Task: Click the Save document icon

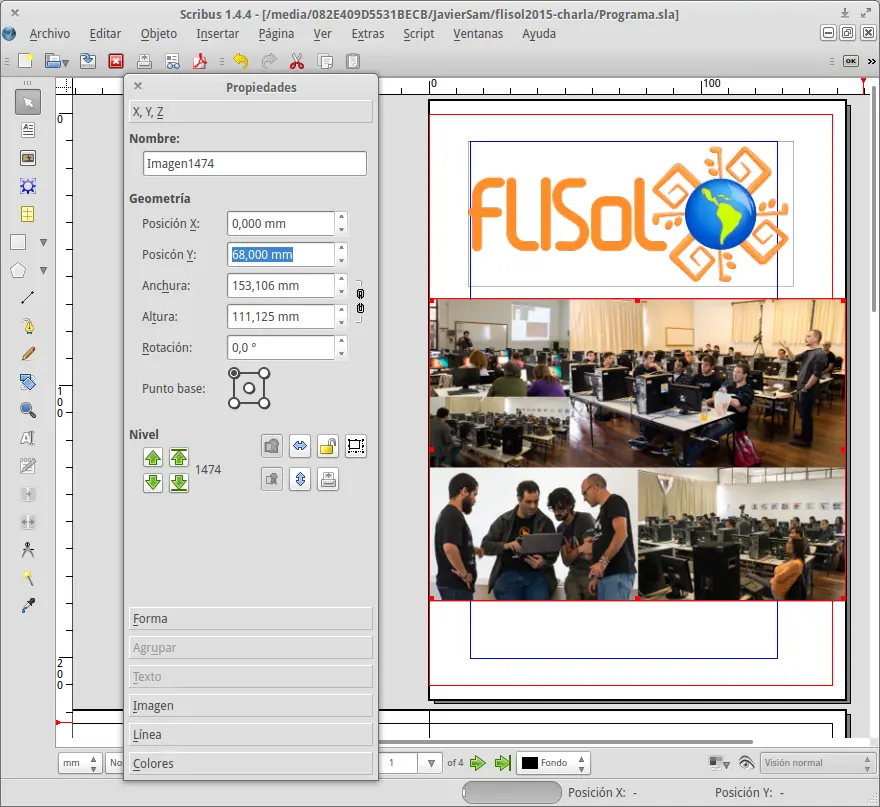Action: pyautogui.click(x=88, y=61)
